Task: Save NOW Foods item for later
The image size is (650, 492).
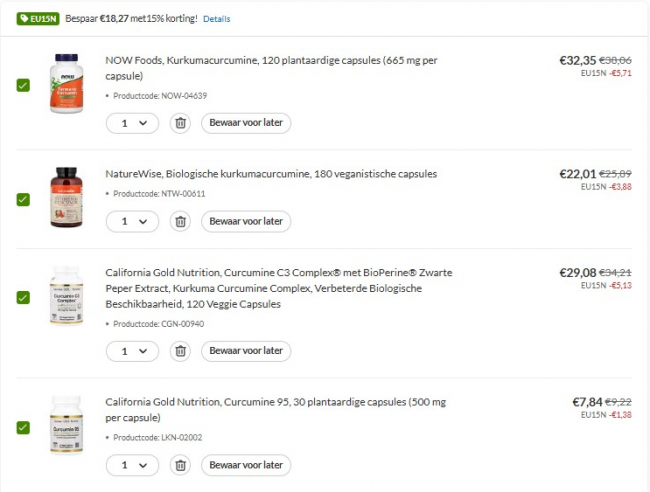Action: pos(246,123)
